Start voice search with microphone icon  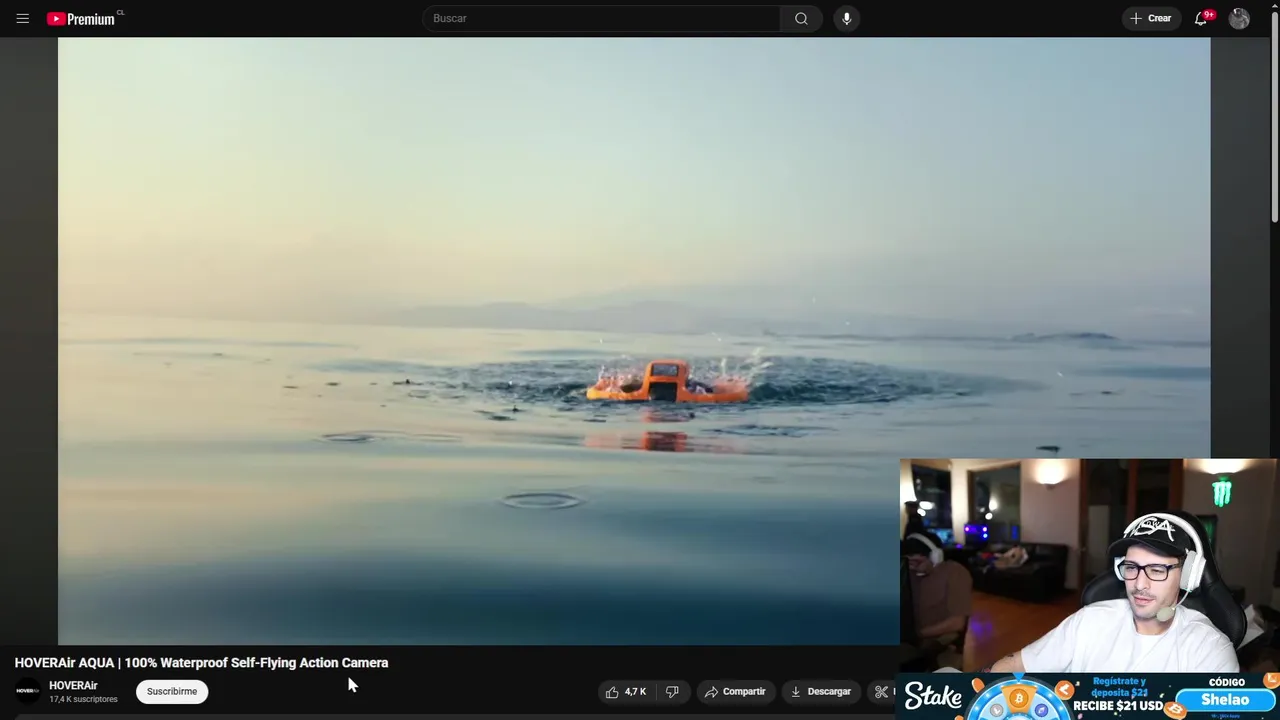(846, 18)
